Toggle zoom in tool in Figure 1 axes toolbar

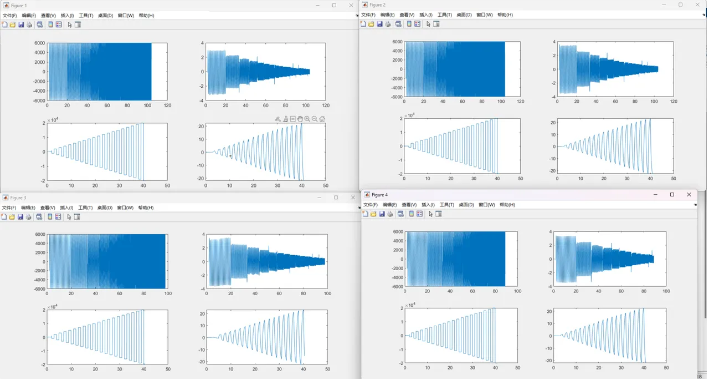[x=307, y=119]
